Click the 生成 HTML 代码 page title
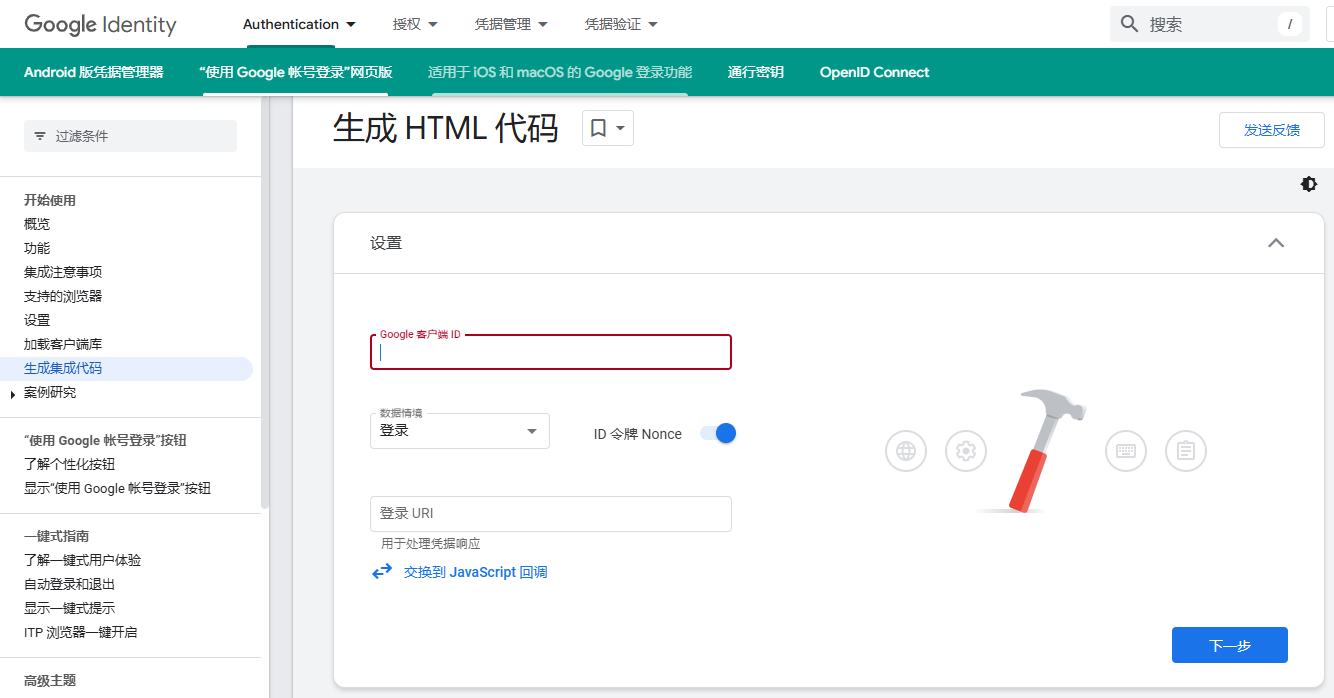Image resolution: width=1334 pixels, height=698 pixels. click(x=445, y=128)
